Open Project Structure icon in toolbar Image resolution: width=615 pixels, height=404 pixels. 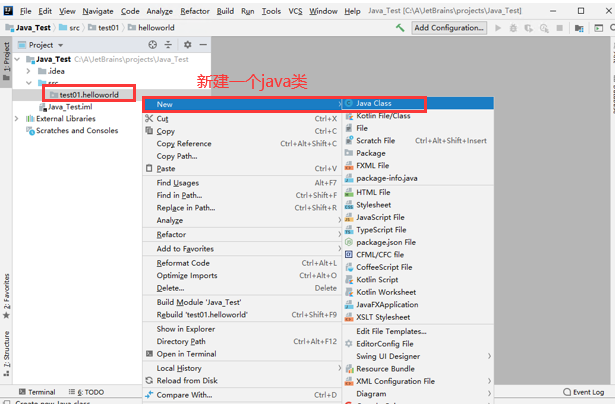[x=579, y=28]
